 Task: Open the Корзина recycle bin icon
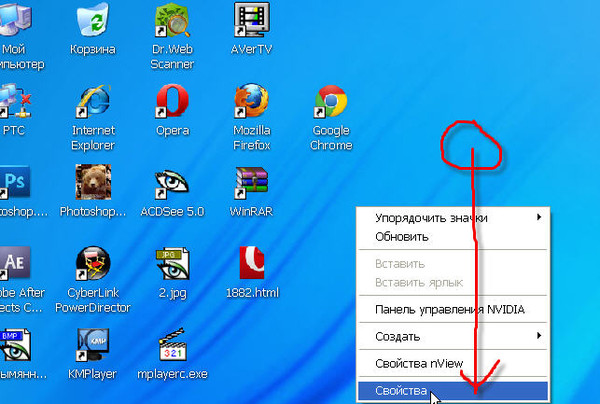click(93, 21)
